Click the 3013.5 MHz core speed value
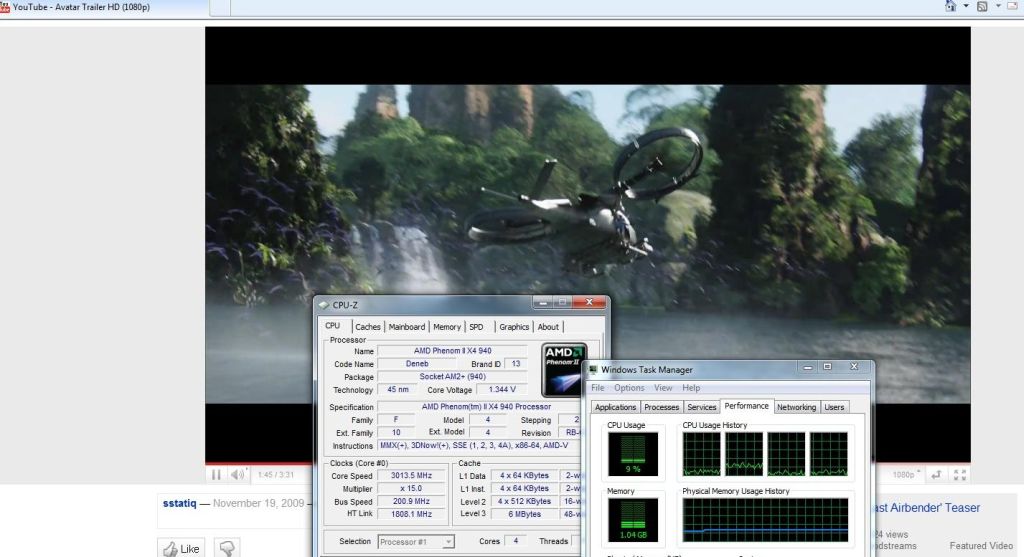This screenshot has width=1024, height=557. point(411,475)
